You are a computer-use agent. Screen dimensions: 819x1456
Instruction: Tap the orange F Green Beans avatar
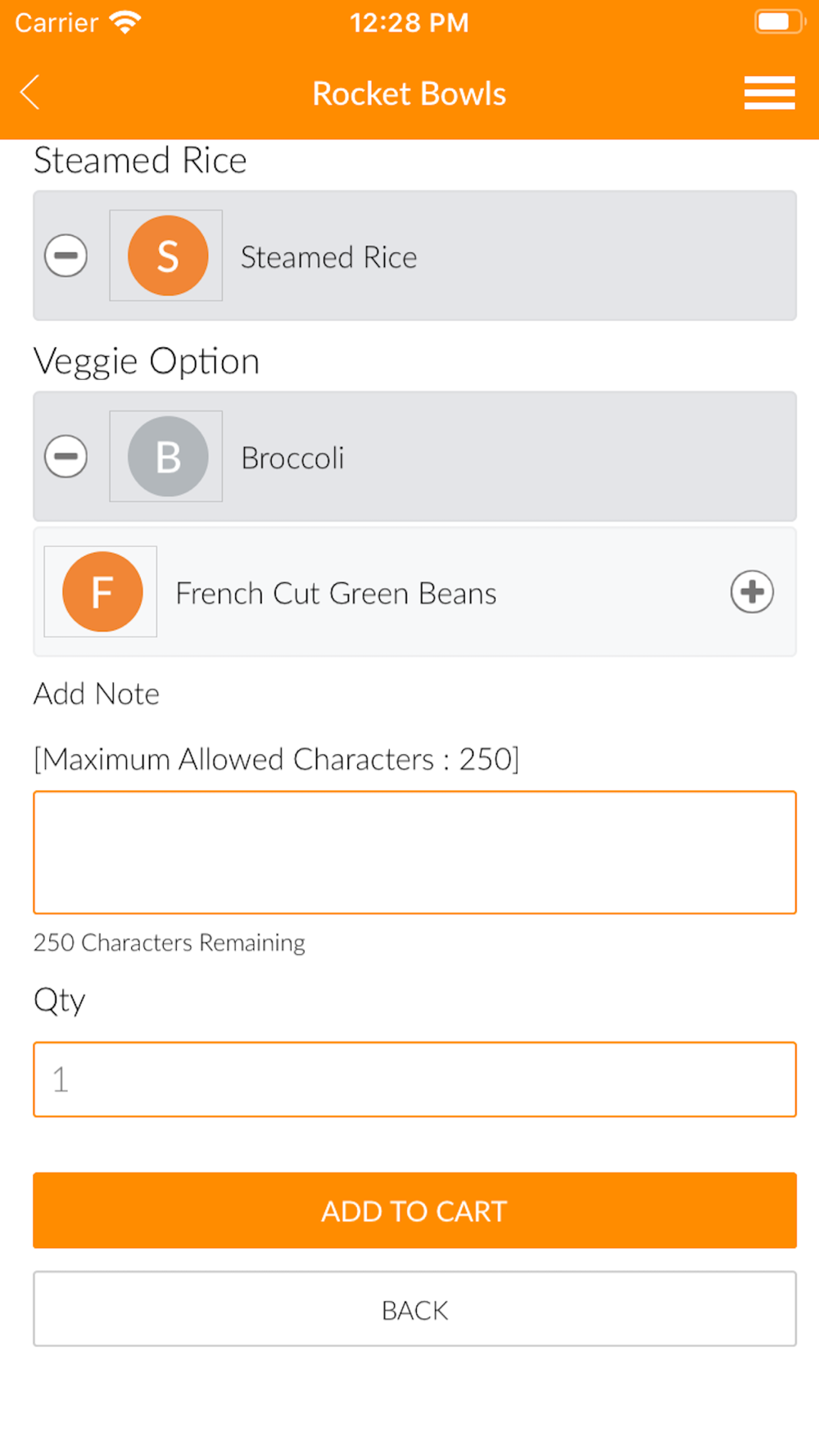(x=102, y=591)
